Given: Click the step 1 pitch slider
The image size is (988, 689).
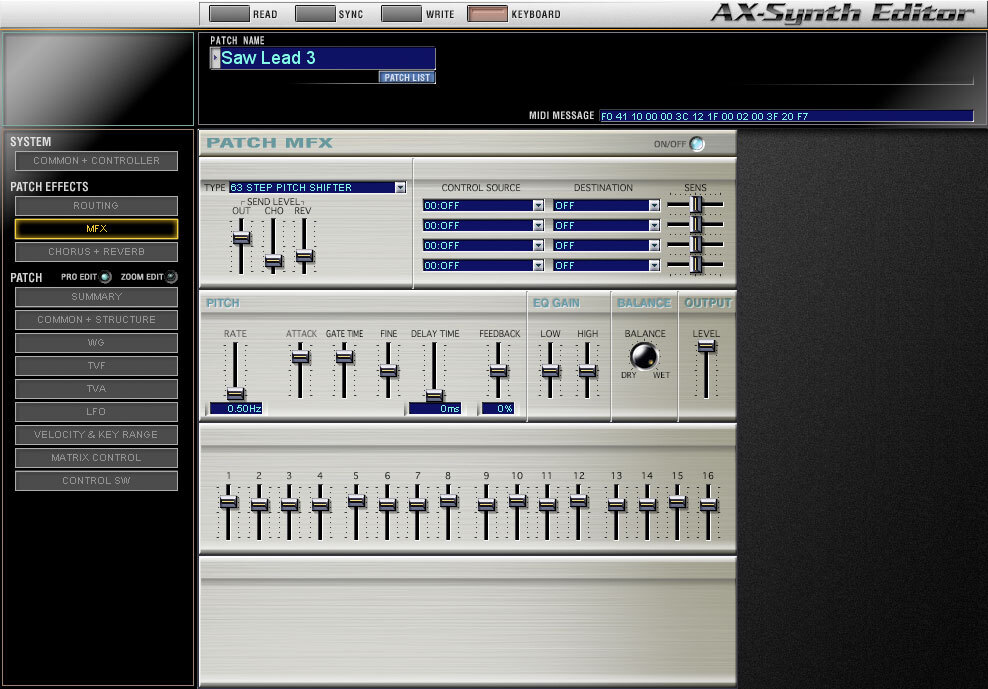Looking at the screenshot, I should tap(228, 502).
